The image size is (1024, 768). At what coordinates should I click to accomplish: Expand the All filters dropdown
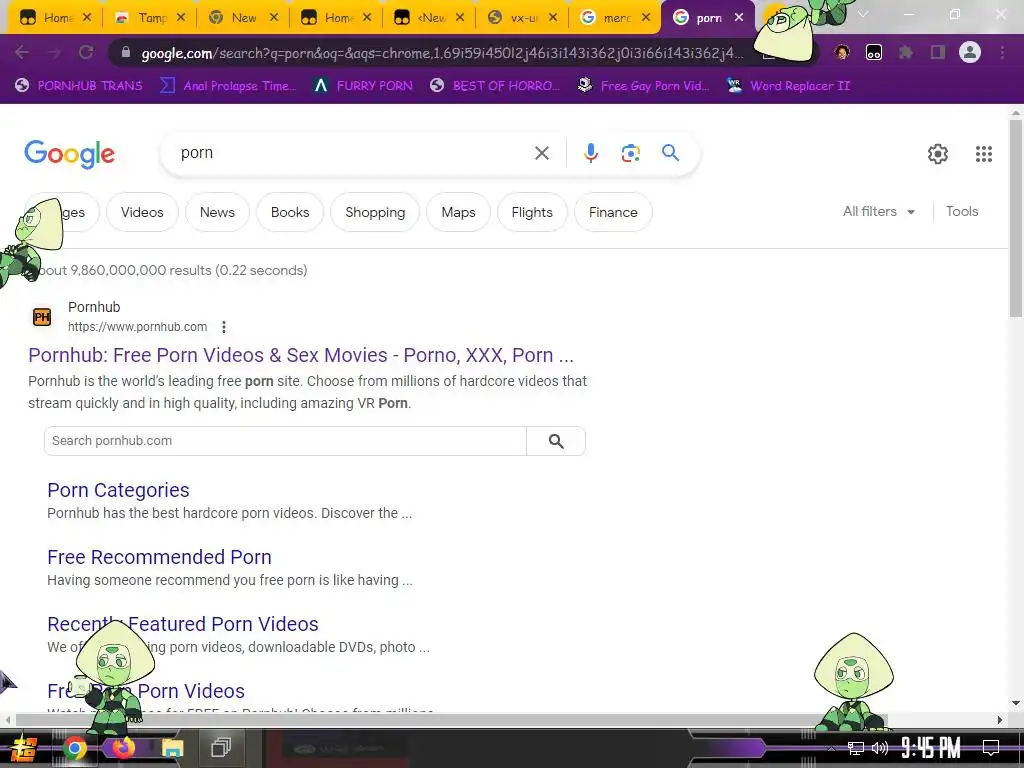(x=878, y=212)
